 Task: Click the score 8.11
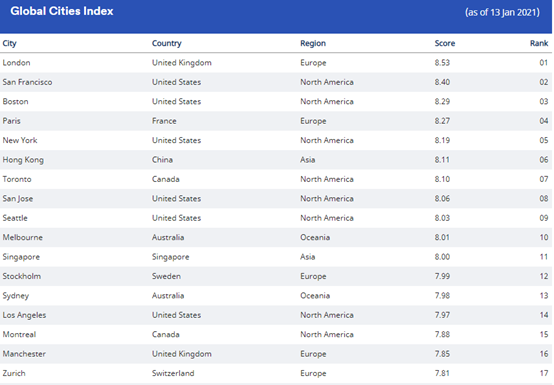(x=442, y=160)
